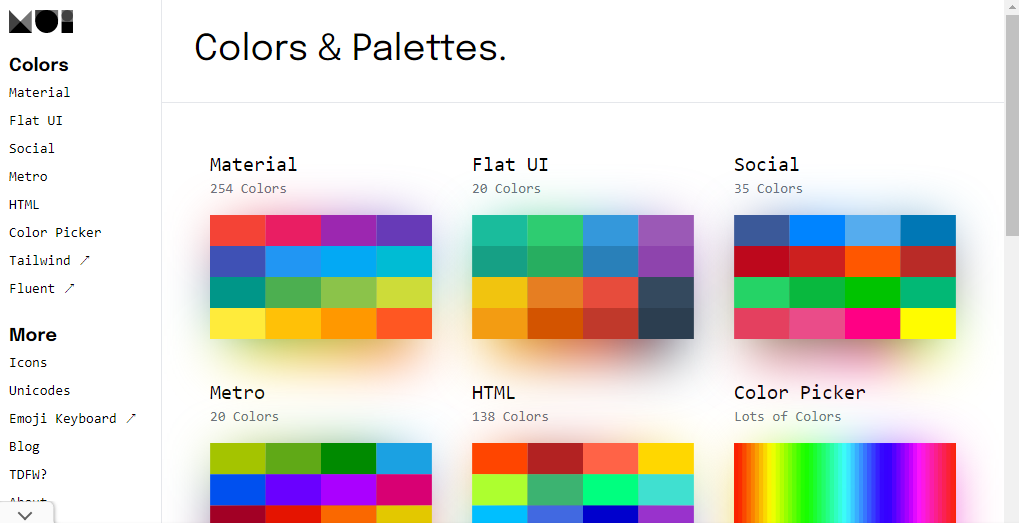Open the Unicodes page link
The image size is (1019, 523).
pyautogui.click(x=40, y=390)
